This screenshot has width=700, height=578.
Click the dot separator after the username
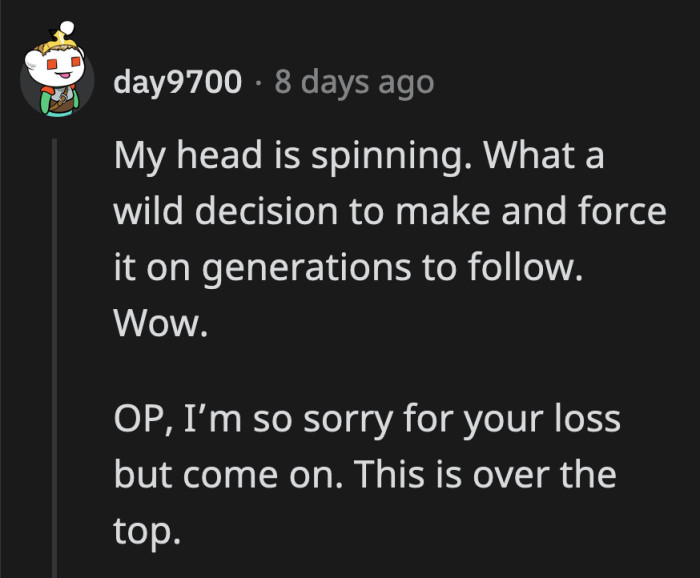tap(257, 83)
